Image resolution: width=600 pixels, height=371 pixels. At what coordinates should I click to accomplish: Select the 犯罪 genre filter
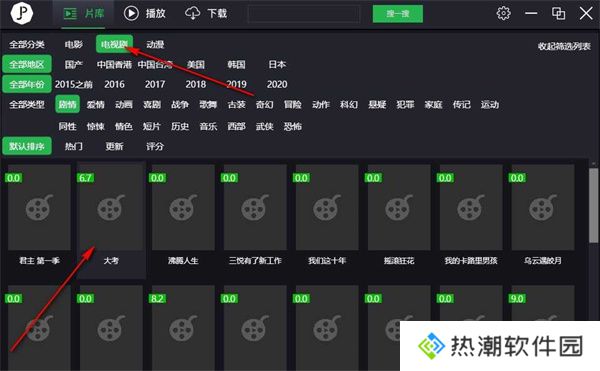point(405,104)
